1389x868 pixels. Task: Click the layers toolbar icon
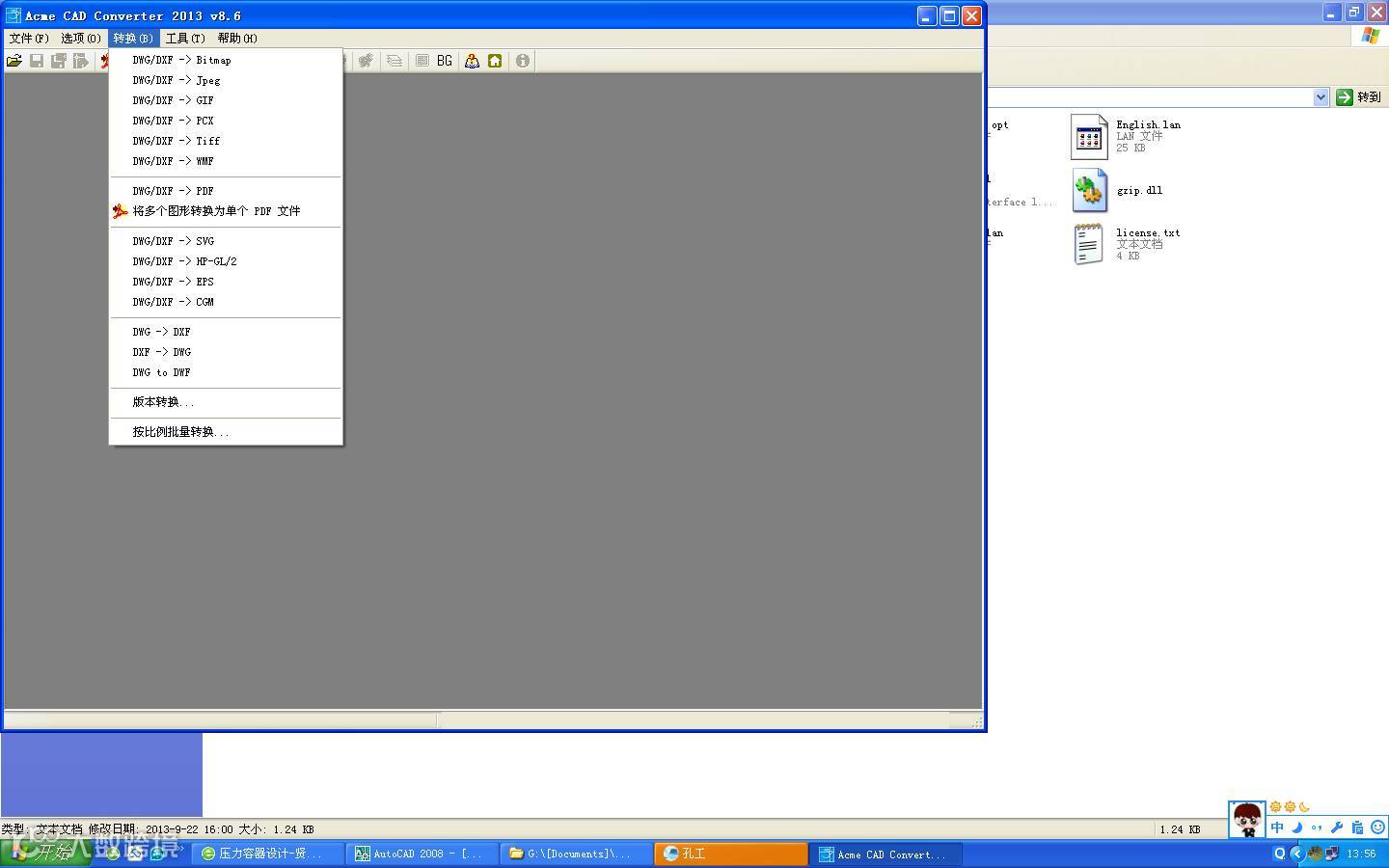[x=395, y=61]
